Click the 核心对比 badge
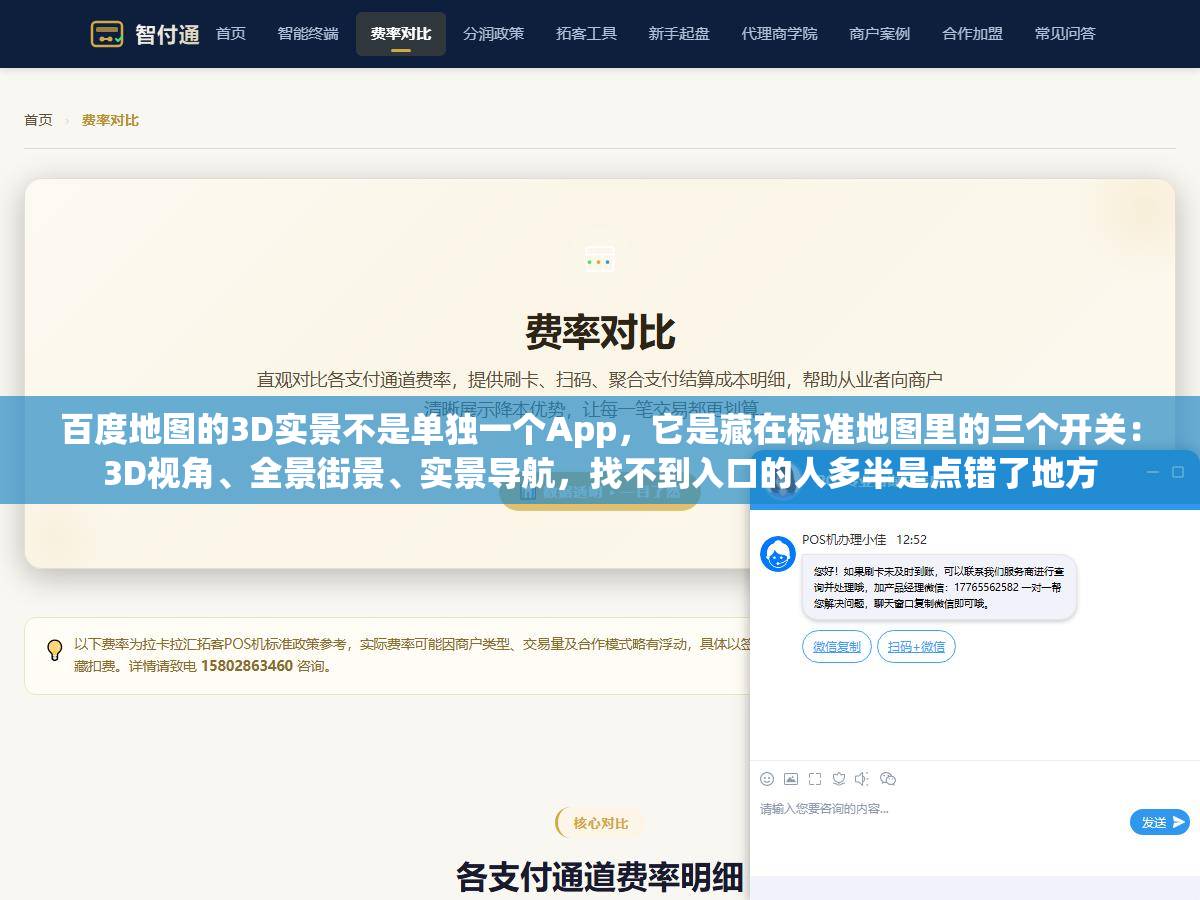This screenshot has width=1200, height=900. [600, 823]
